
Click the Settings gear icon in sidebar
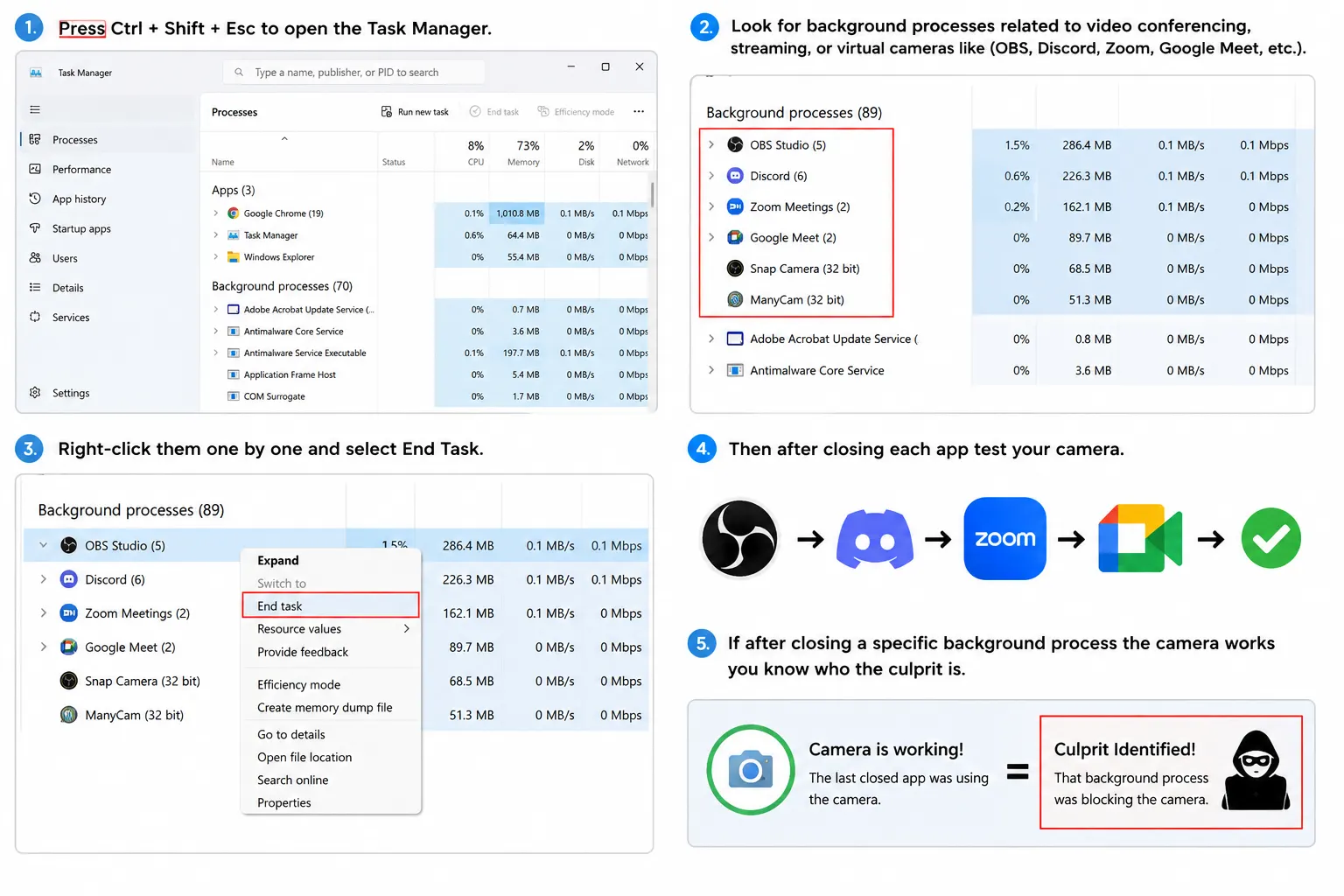coord(35,393)
